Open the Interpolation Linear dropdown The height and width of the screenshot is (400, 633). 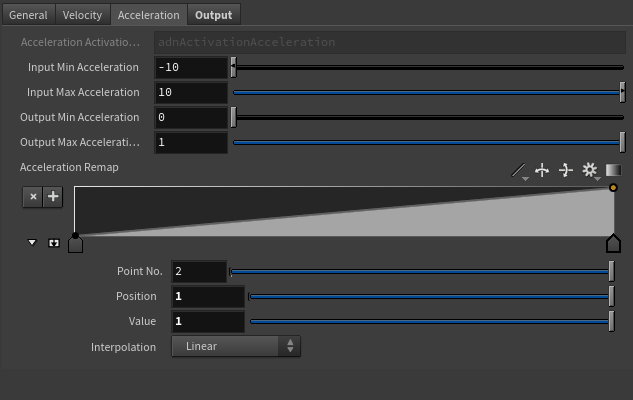point(236,346)
